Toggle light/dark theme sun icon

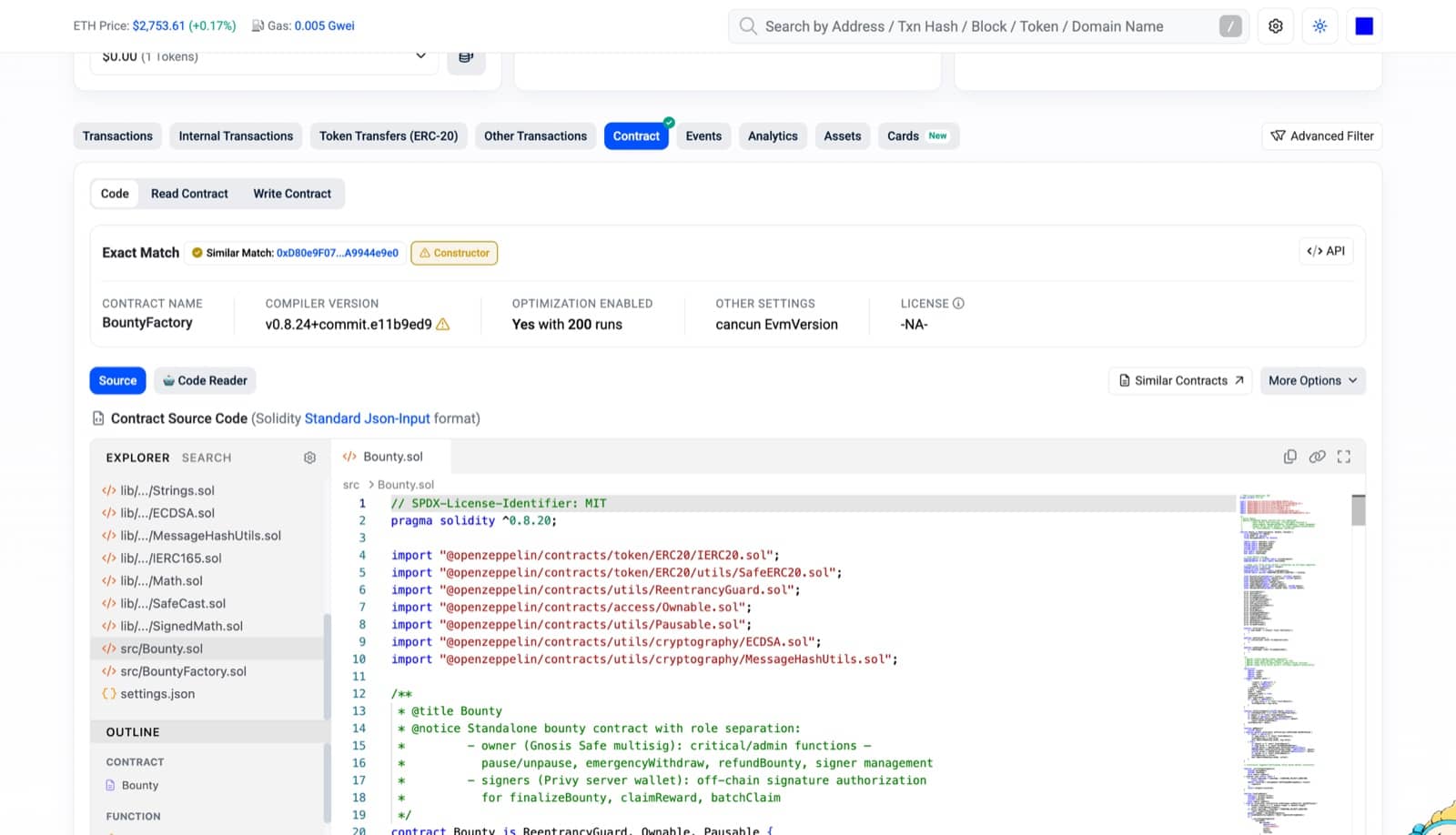tap(1319, 26)
